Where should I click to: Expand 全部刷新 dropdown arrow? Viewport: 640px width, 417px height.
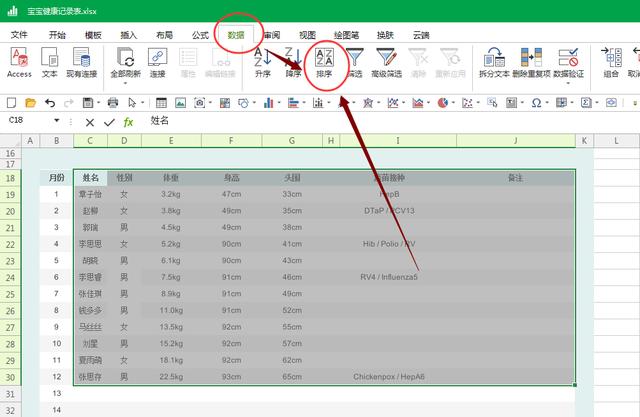pyautogui.click(x=125, y=83)
